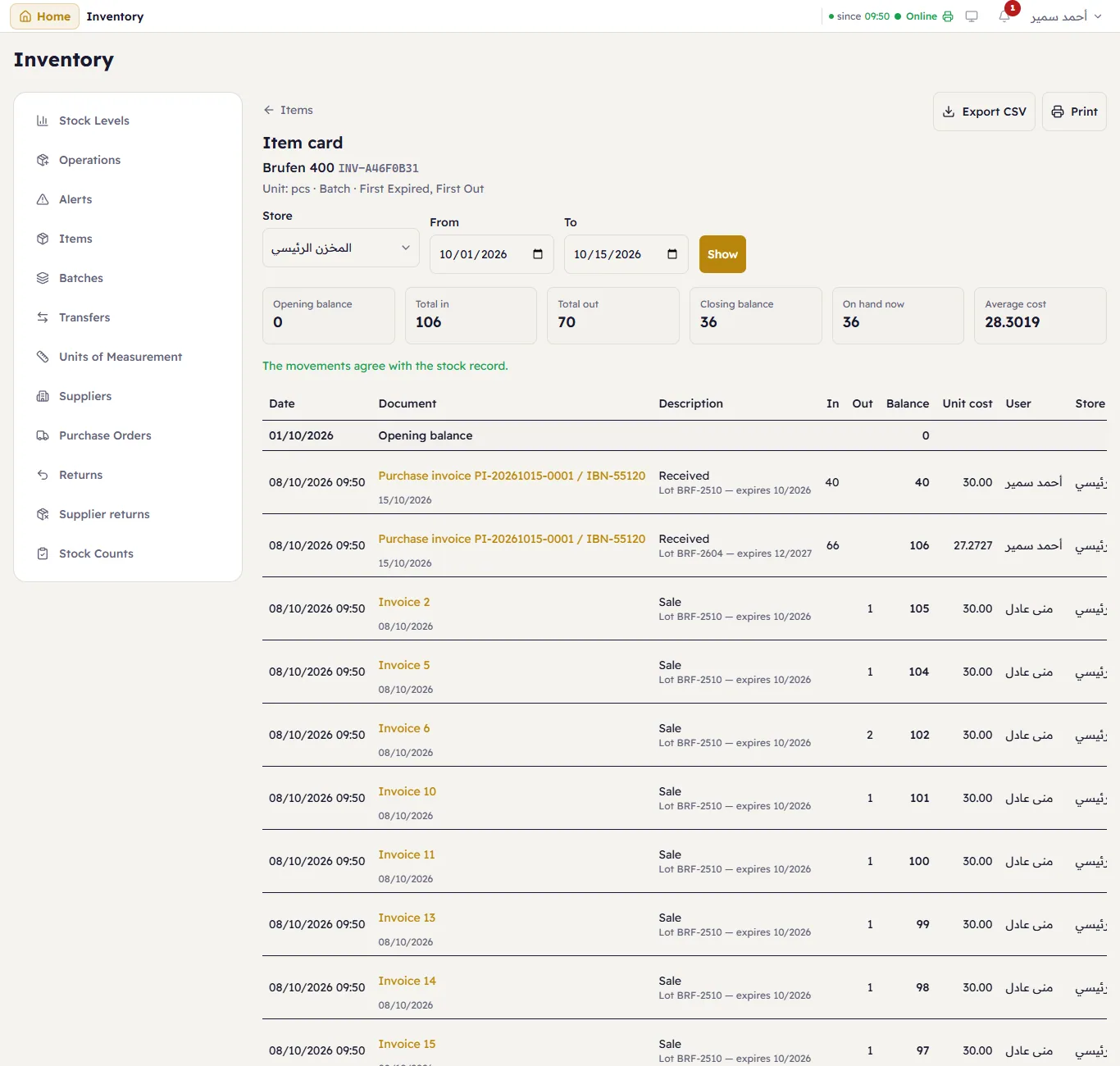
Task: Open the Invoice 2 link
Action: (x=404, y=602)
